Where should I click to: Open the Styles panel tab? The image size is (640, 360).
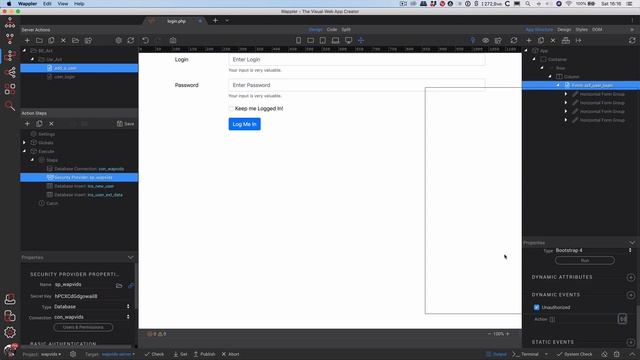581,29
